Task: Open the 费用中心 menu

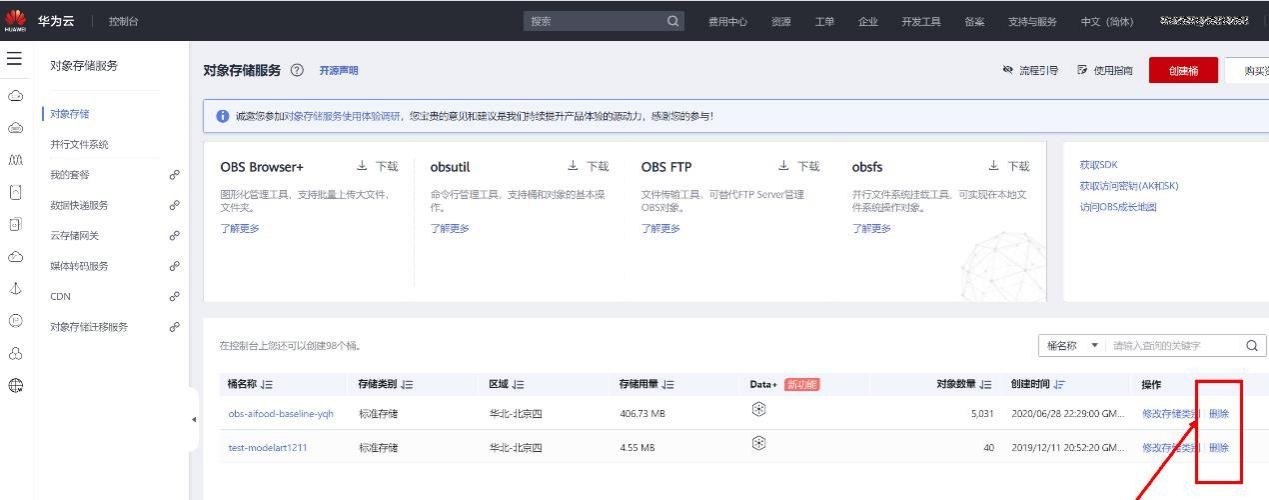Action: click(x=728, y=21)
